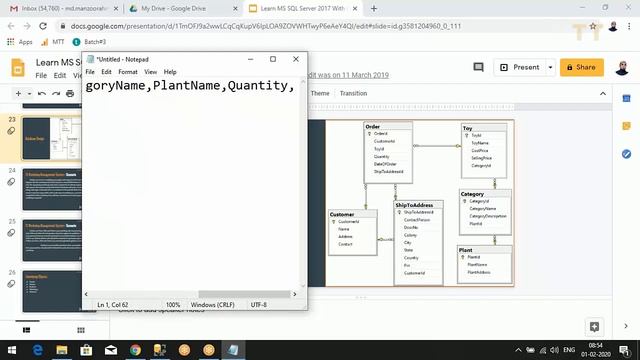Open the Windows Start menu
Image resolution: width=640 pixels, height=360 pixels.
point(12,350)
